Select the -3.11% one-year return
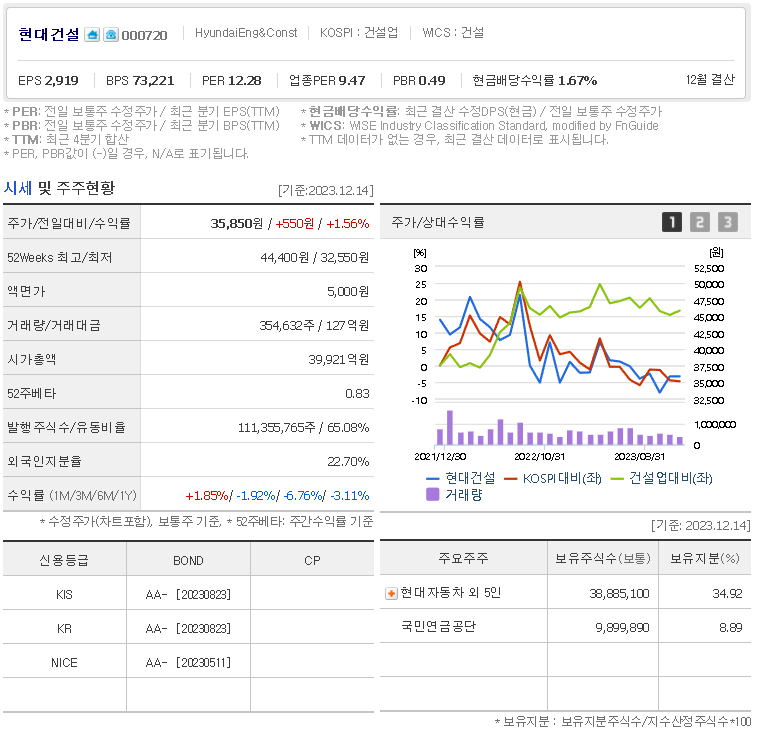The image size is (761, 733). 350,496
